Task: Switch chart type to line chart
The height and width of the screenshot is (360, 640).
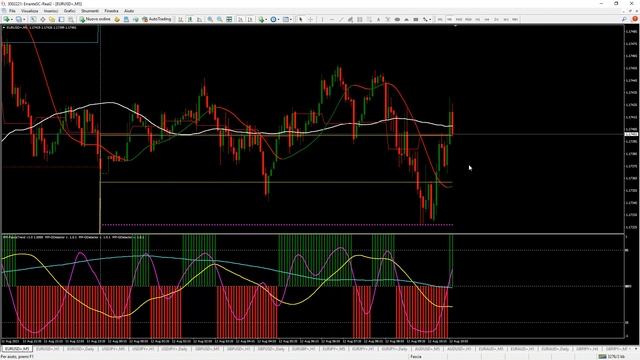Action: (x=199, y=19)
